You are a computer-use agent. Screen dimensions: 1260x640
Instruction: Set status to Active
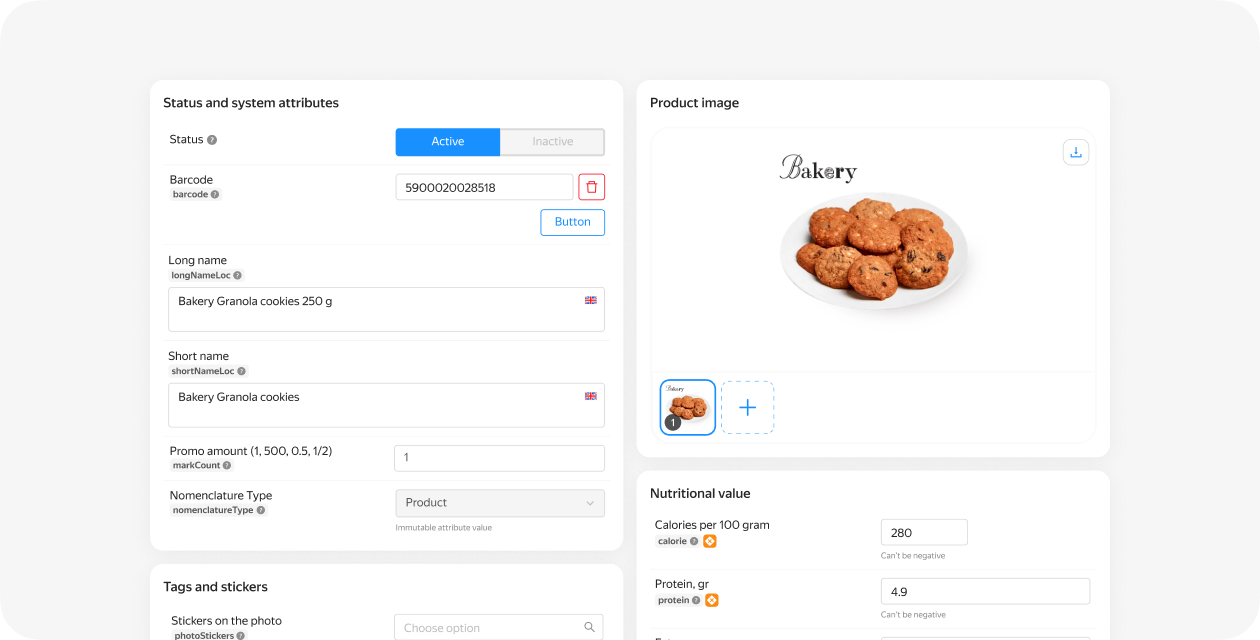(x=448, y=142)
